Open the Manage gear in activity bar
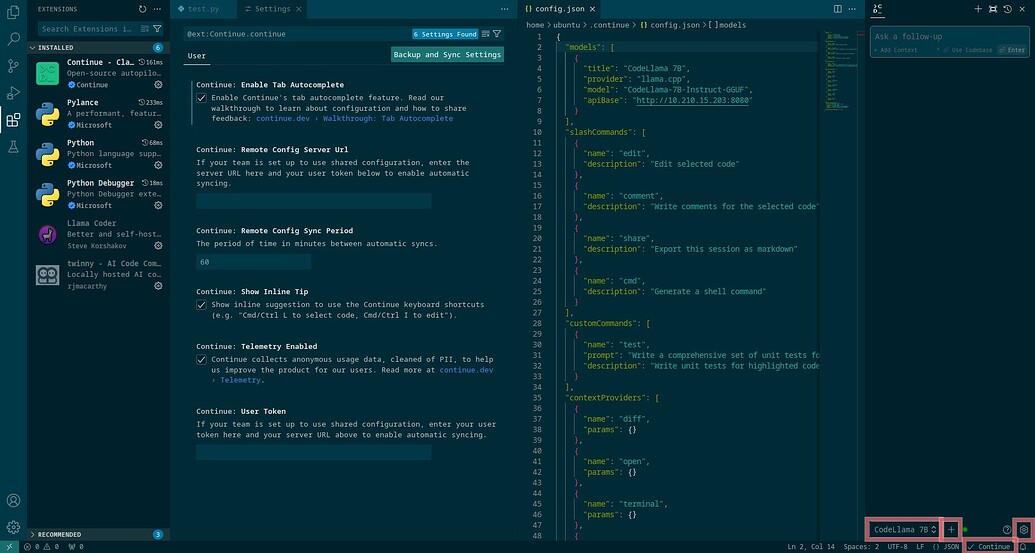This screenshot has height=553, width=1035. 13,527
